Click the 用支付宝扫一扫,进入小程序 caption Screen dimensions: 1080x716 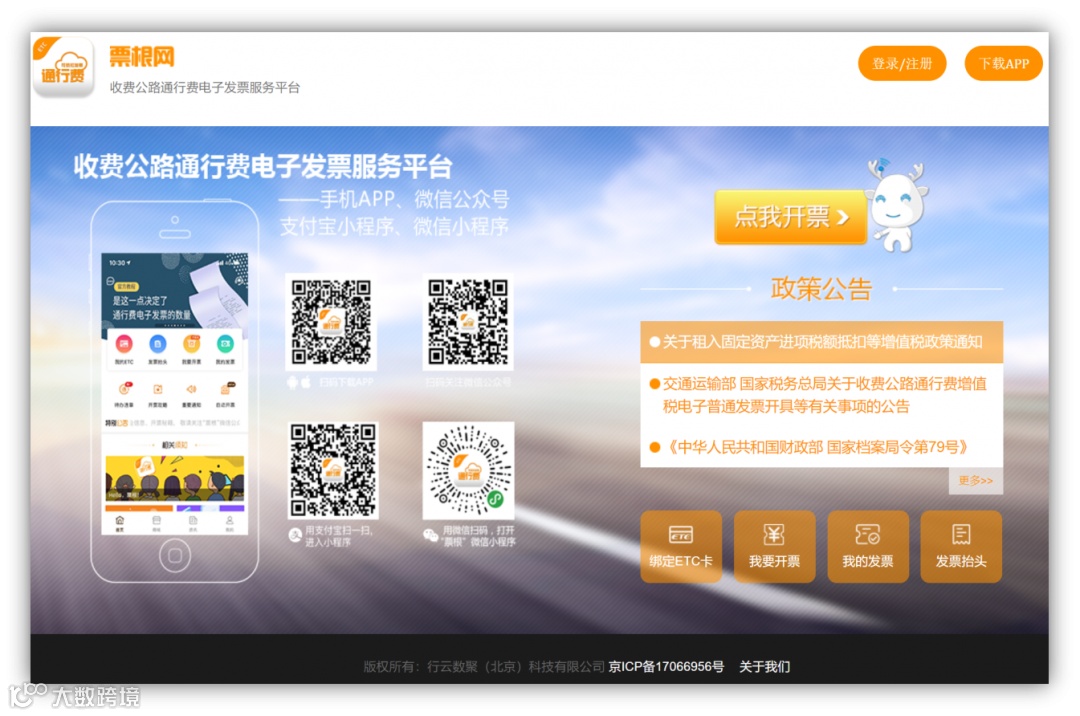tap(340, 536)
